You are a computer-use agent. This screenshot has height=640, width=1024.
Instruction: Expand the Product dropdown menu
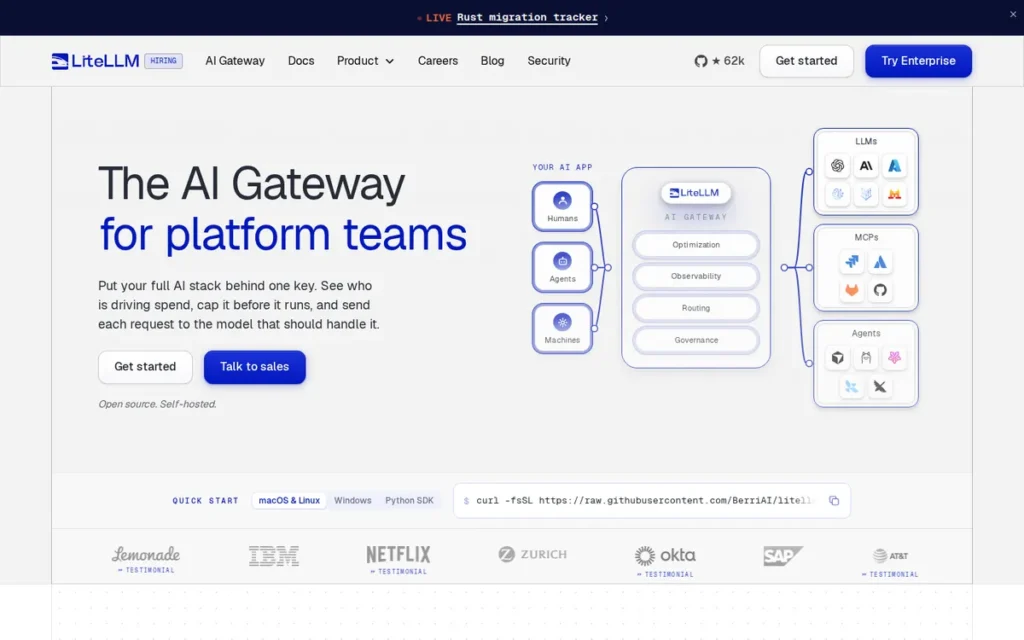coord(365,61)
